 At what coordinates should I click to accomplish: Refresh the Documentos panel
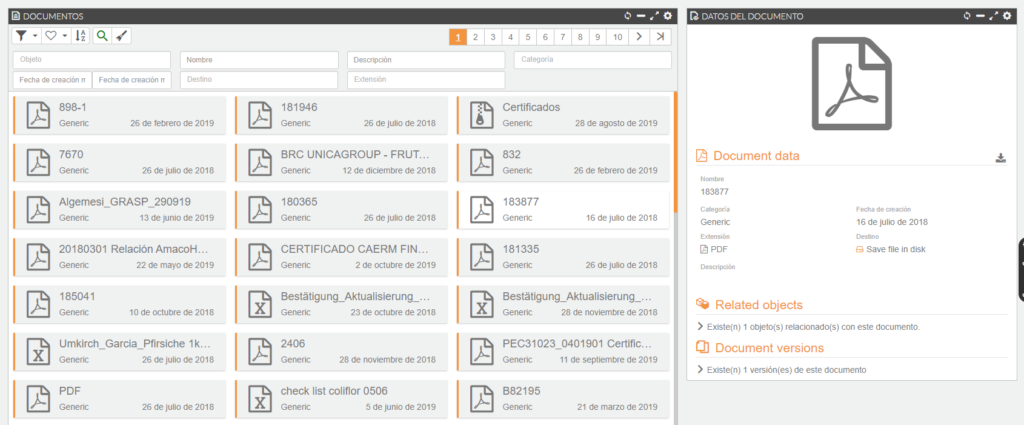(x=628, y=16)
